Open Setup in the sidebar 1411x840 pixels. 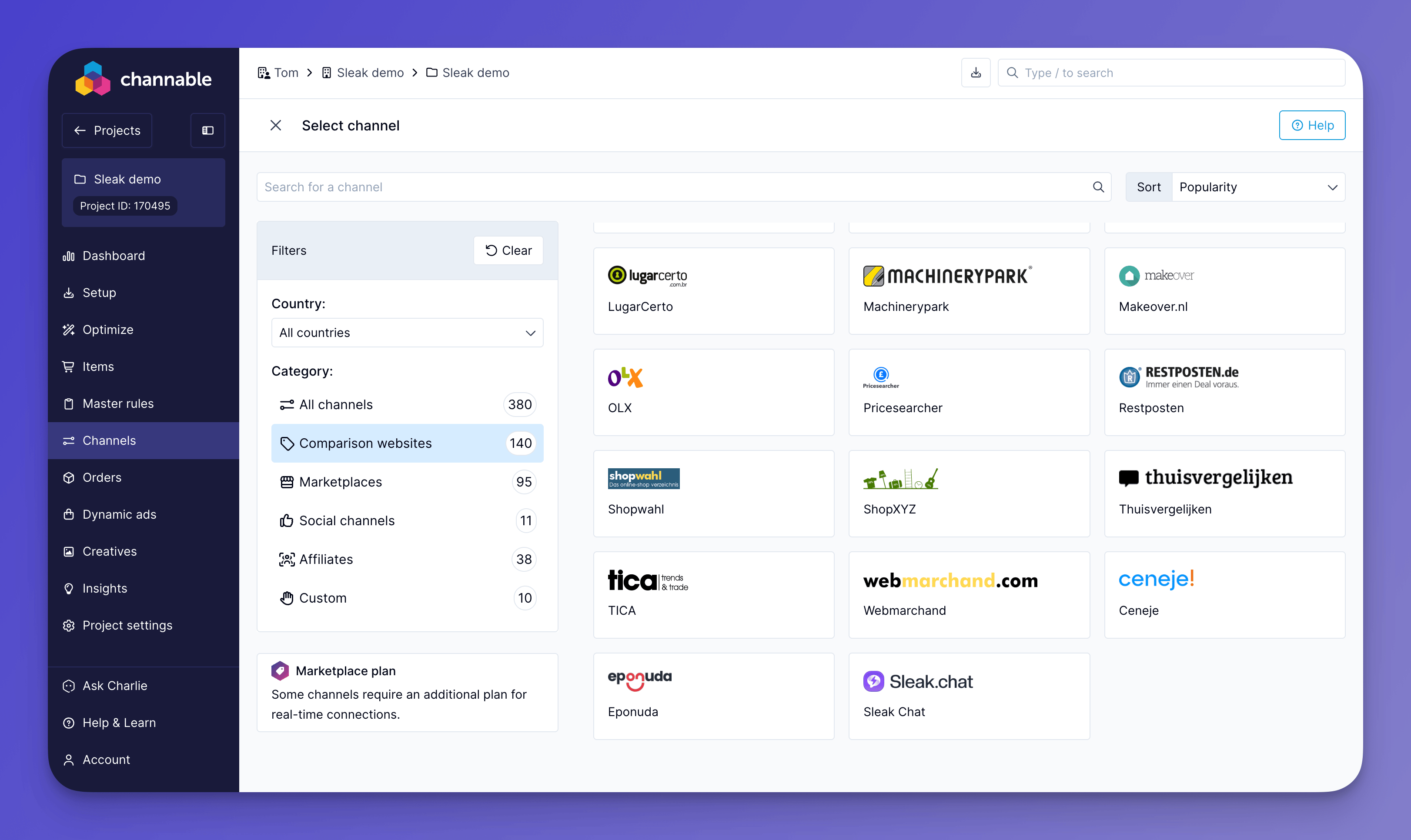tap(143, 293)
